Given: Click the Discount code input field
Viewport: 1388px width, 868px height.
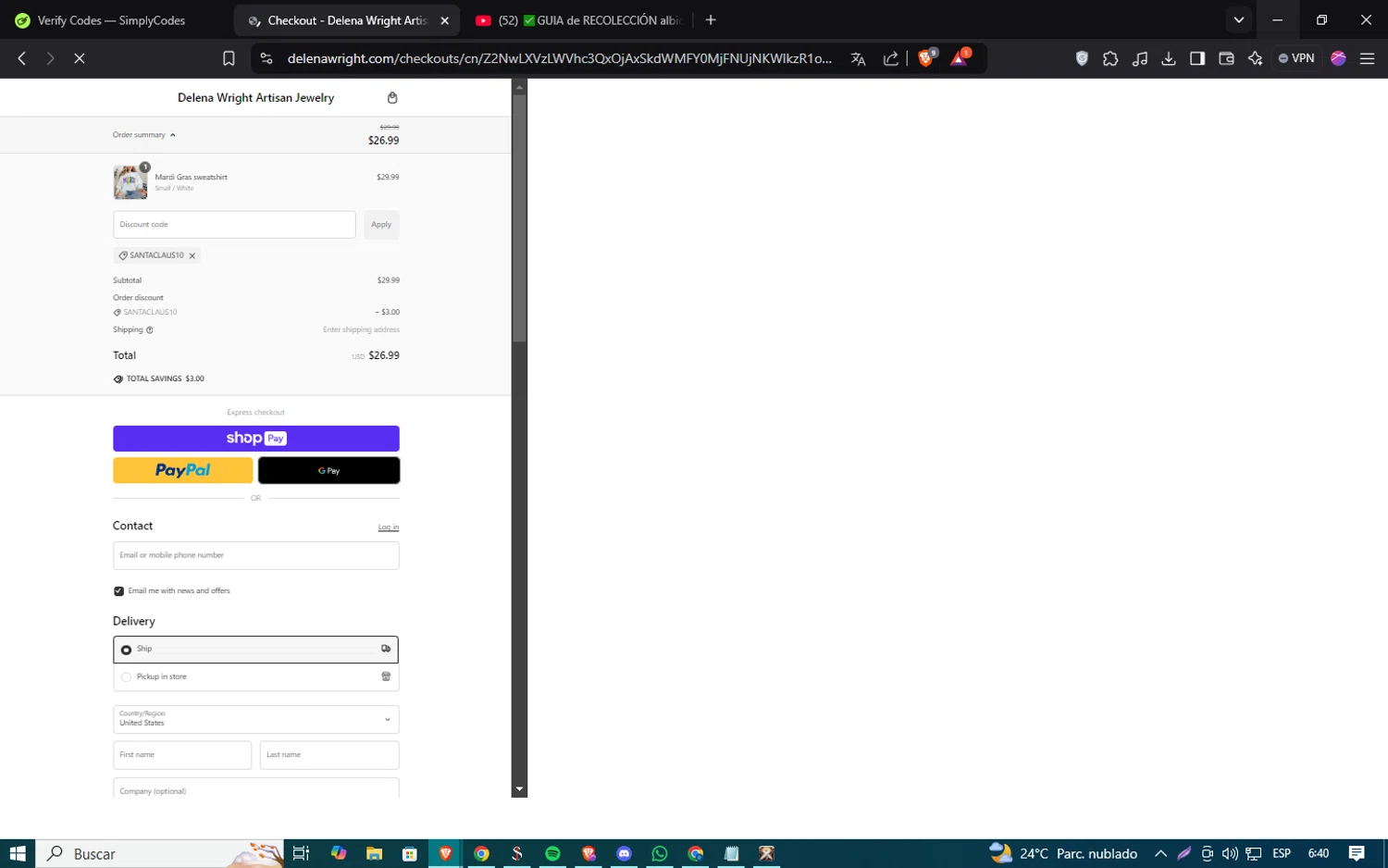Looking at the screenshot, I should 234,225.
